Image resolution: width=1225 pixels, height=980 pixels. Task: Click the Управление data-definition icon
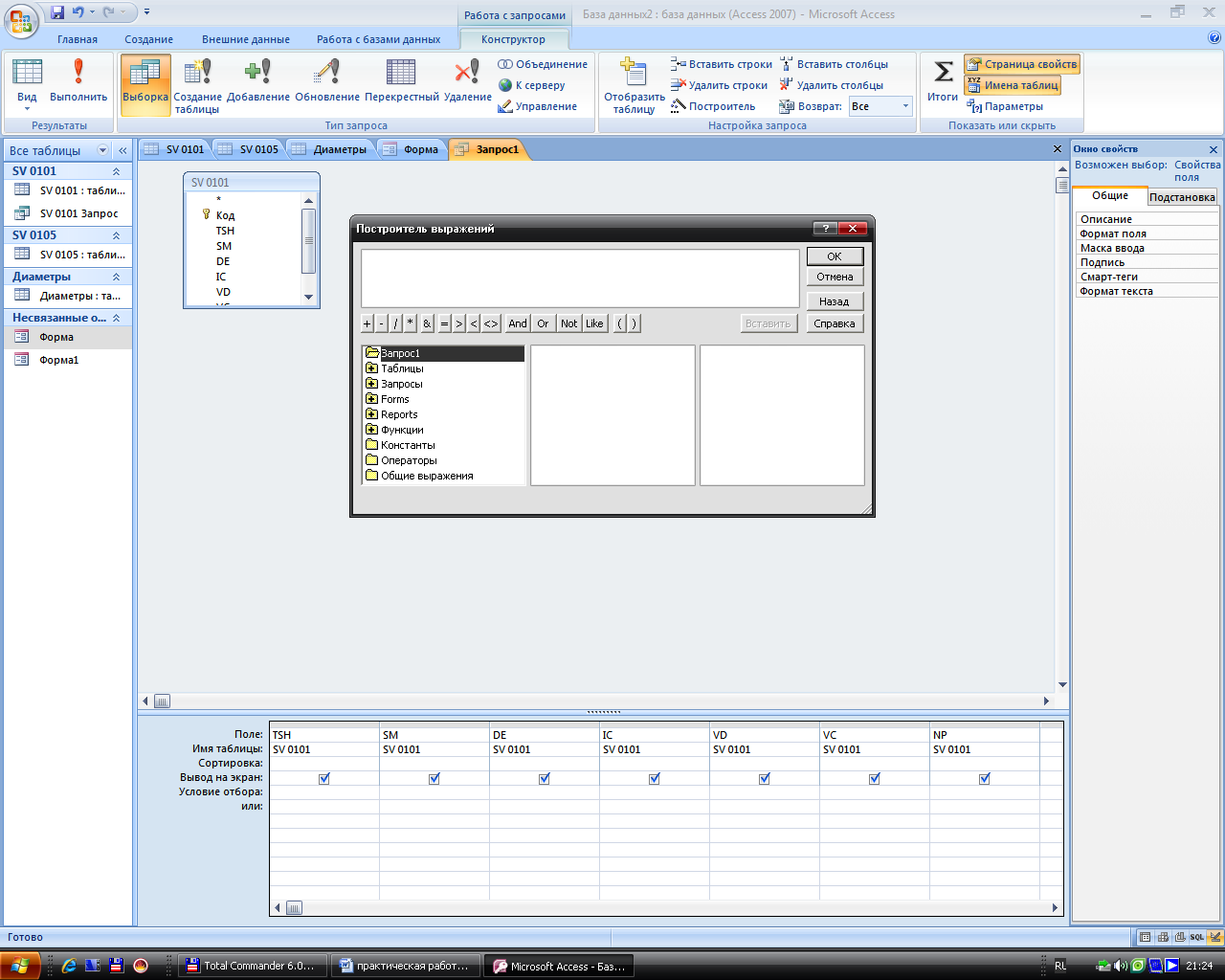tap(505, 106)
